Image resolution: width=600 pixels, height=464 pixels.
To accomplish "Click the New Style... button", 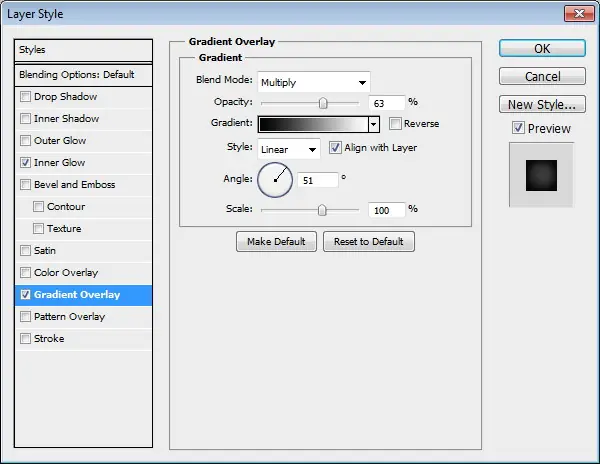I will pos(542,104).
